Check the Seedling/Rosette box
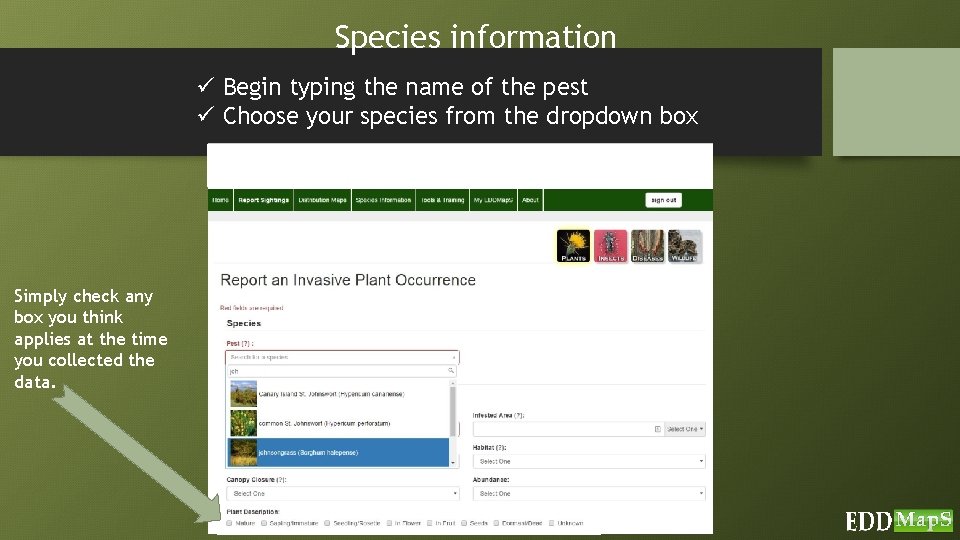This screenshot has height=540, width=960. pyautogui.click(x=328, y=523)
